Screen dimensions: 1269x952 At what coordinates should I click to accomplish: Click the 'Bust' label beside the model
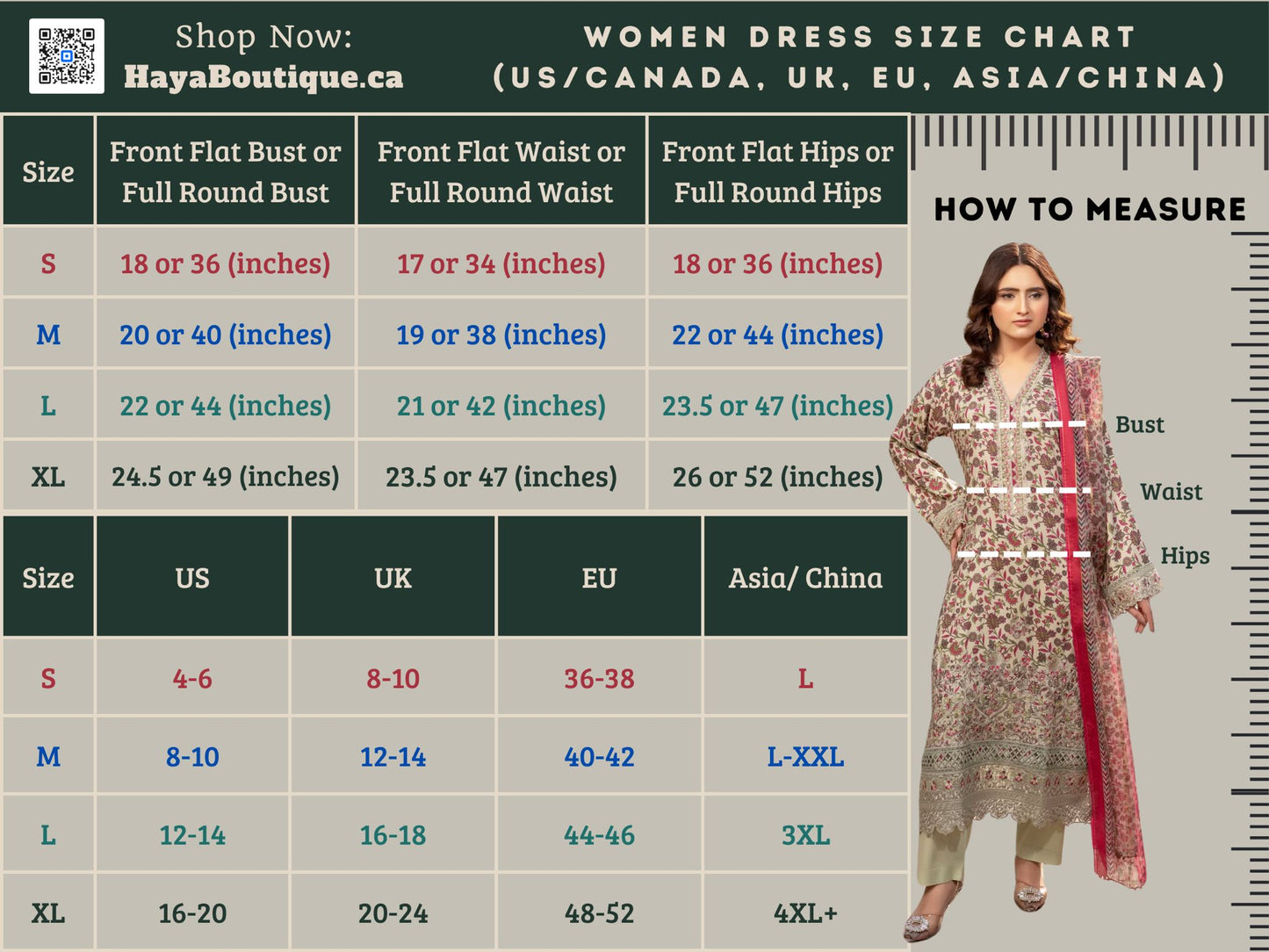pos(1139,425)
